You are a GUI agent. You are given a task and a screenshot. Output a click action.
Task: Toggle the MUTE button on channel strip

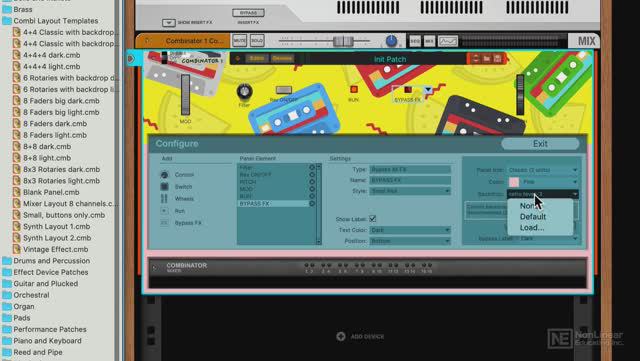pos(240,41)
